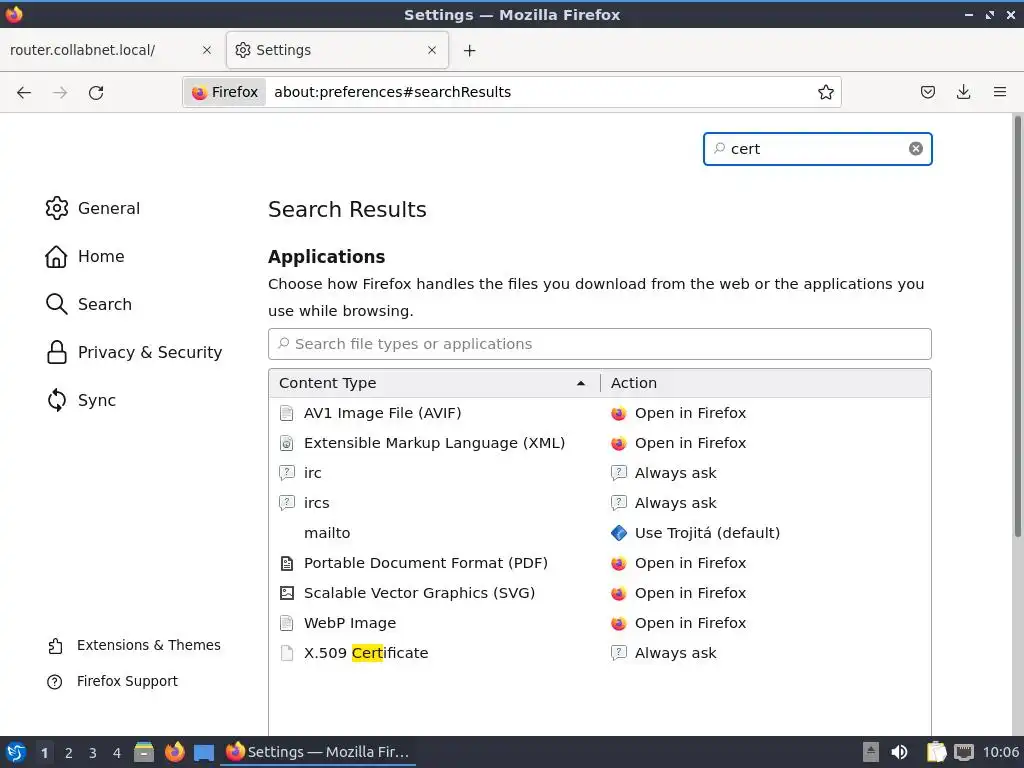1024x768 pixels.
Task: Switch to workspace 3 in taskbar
Action: pyautogui.click(x=92, y=752)
